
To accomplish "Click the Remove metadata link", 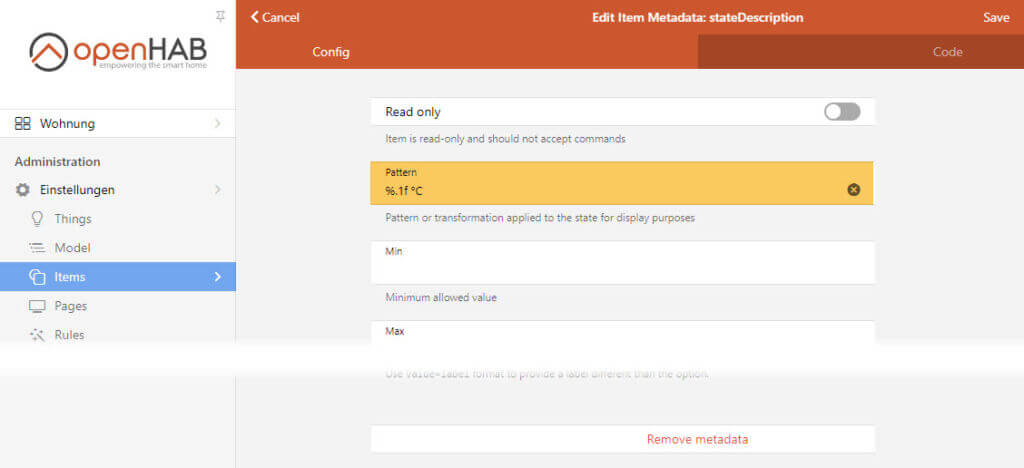I will [697, 439].
